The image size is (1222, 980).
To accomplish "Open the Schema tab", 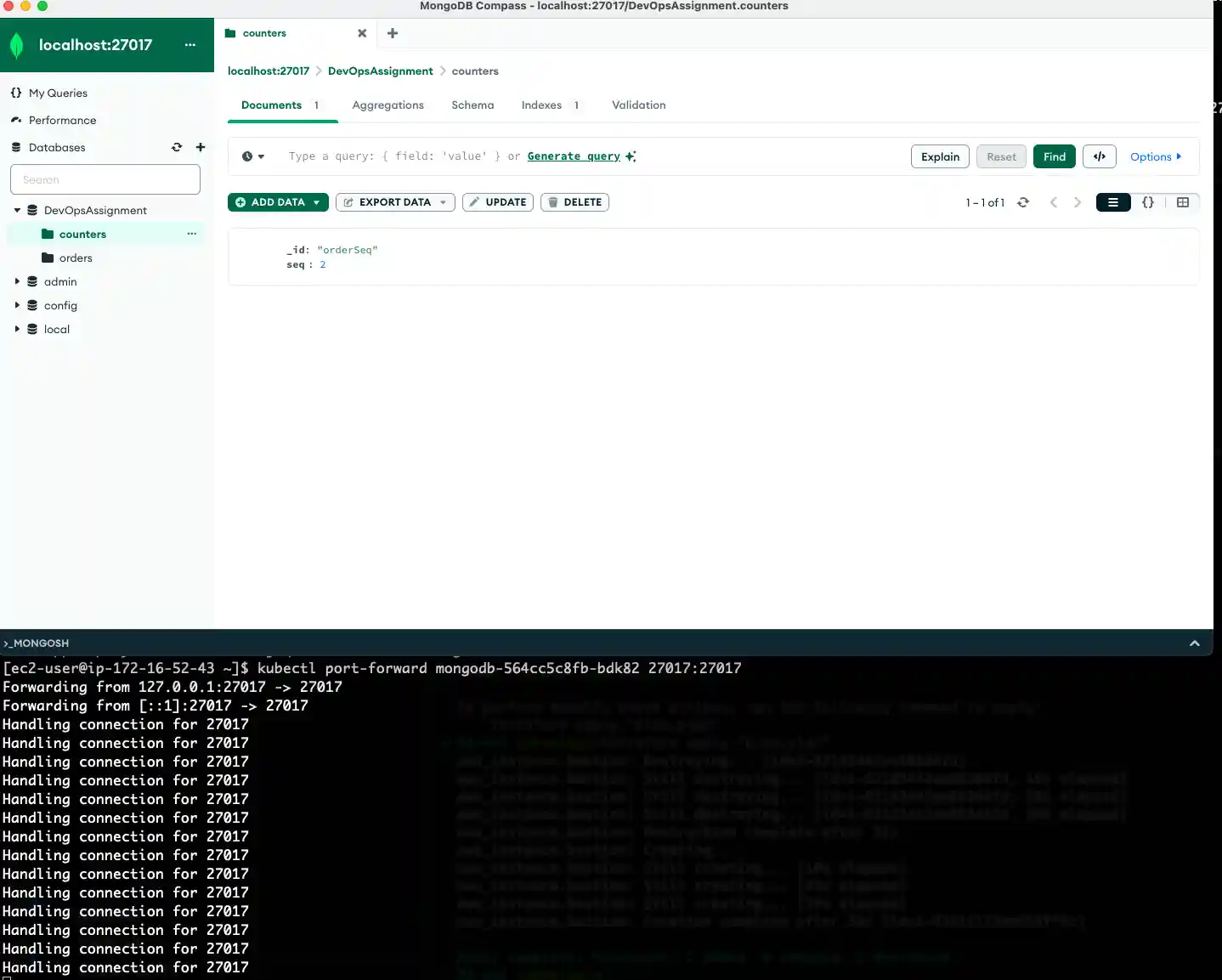I will coord(472,105).
